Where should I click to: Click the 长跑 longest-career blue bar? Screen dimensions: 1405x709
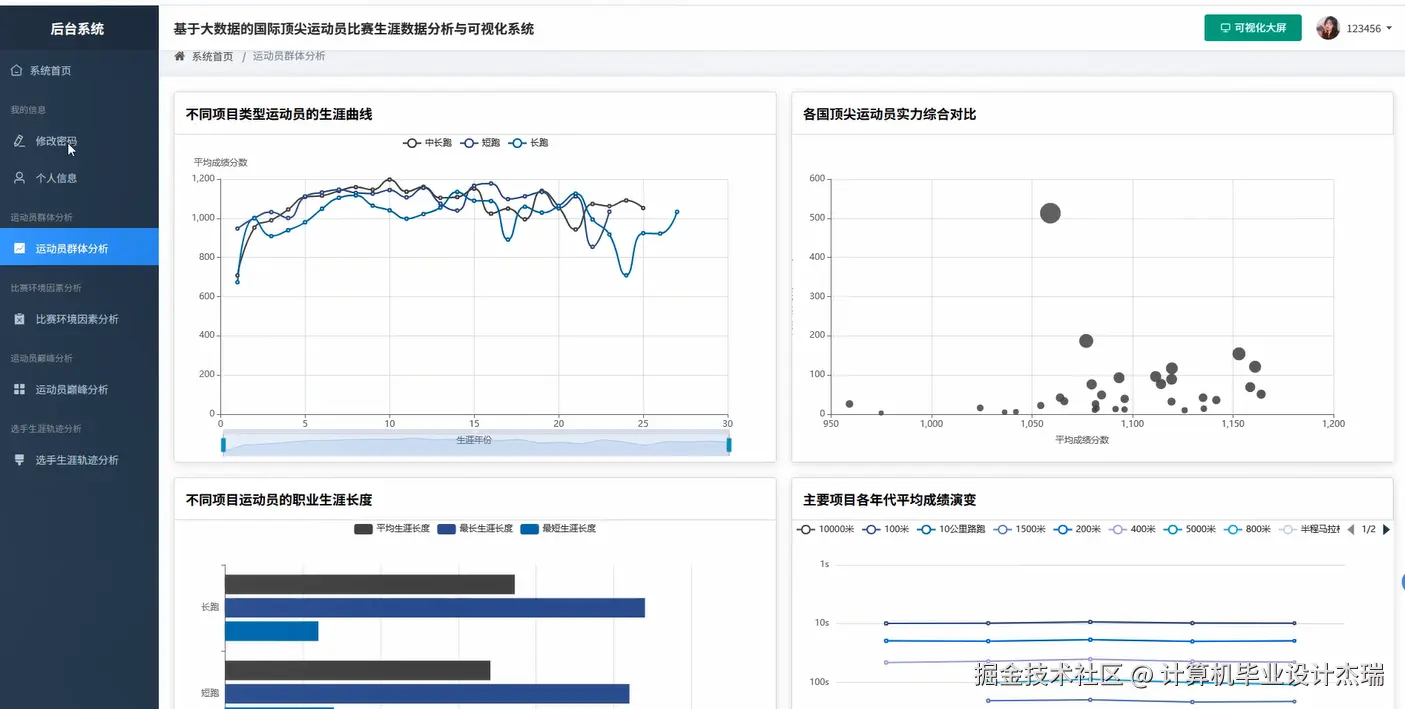(x=435, y=608)
